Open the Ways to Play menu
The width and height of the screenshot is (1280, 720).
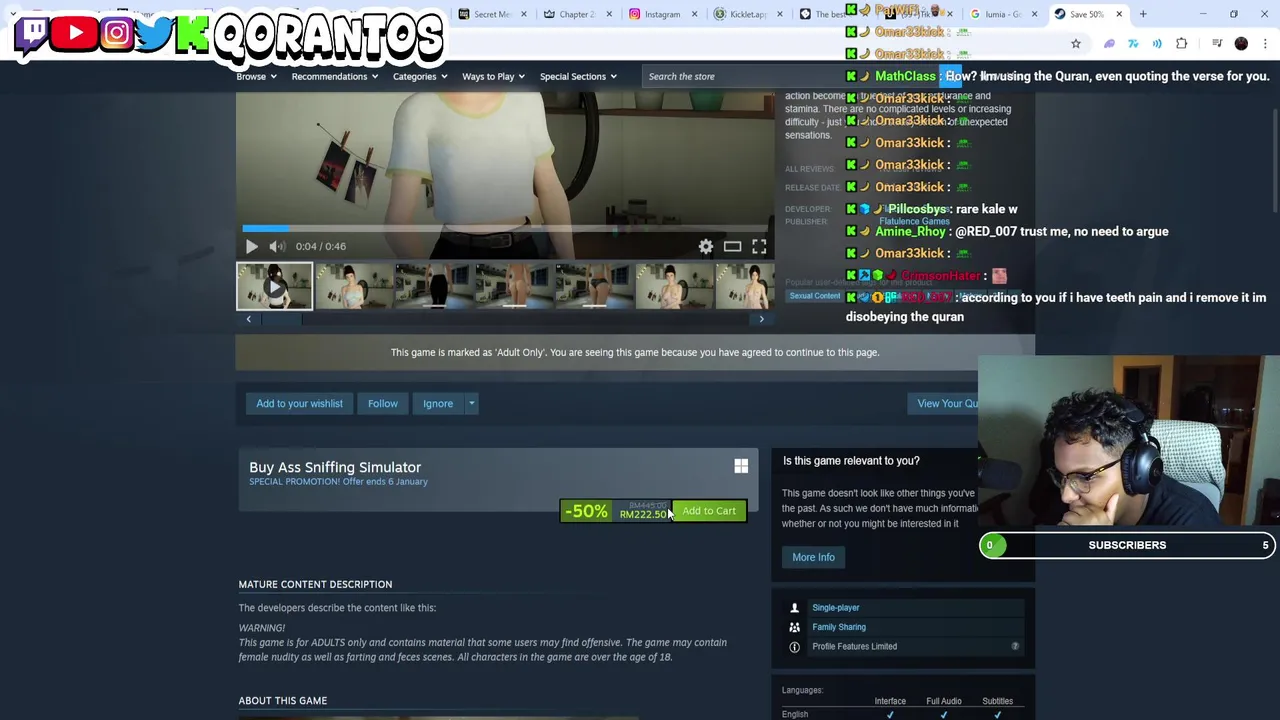[x=494, y=76]
